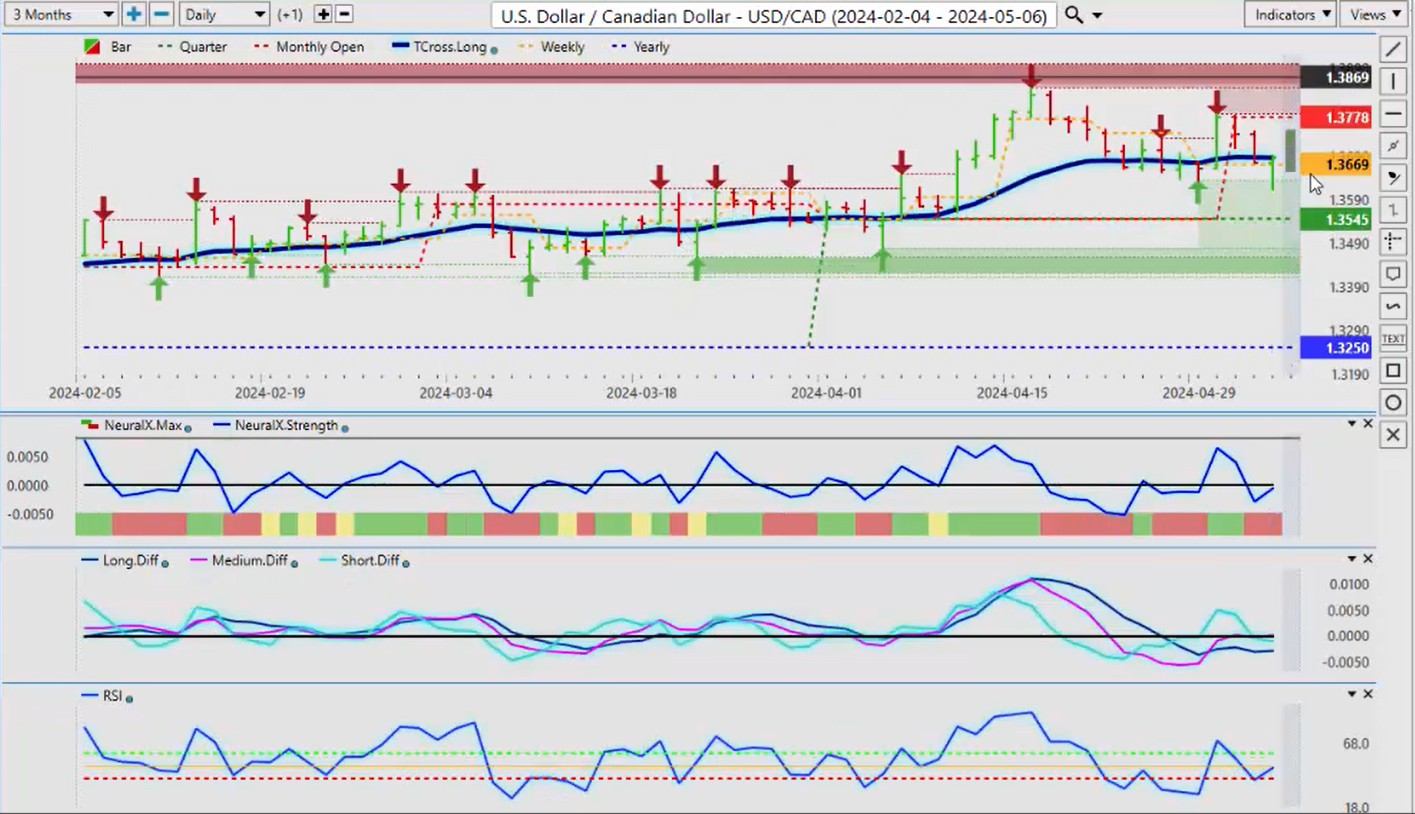The width and height of the screenshot is (1415, 814).
Task: Select the freehand curve drawing tool
Action: [1392, 306]
